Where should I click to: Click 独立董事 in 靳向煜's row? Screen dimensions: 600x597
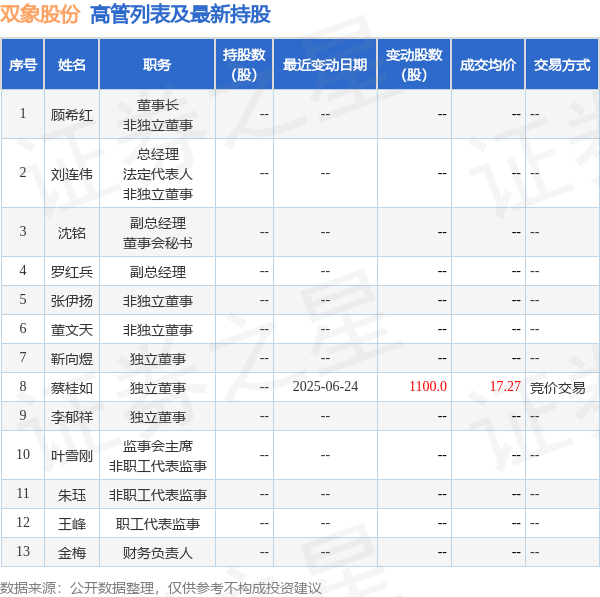158,359
